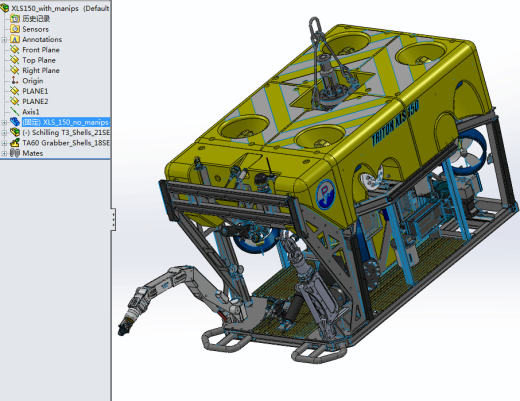
Task: Select PLANE1 in the feature tree
Action: pos(35,91)
